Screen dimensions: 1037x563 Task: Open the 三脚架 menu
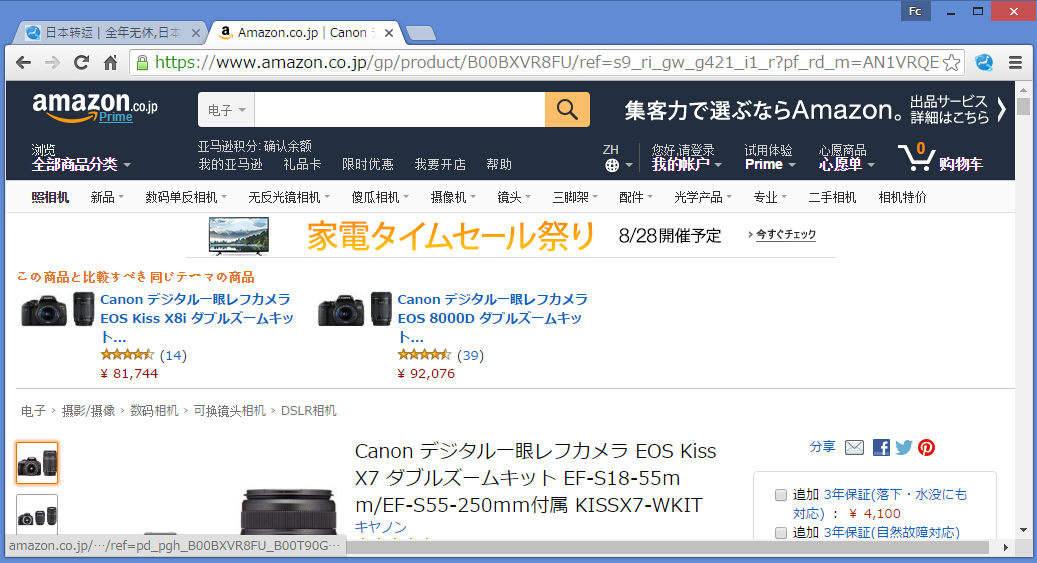575,197
